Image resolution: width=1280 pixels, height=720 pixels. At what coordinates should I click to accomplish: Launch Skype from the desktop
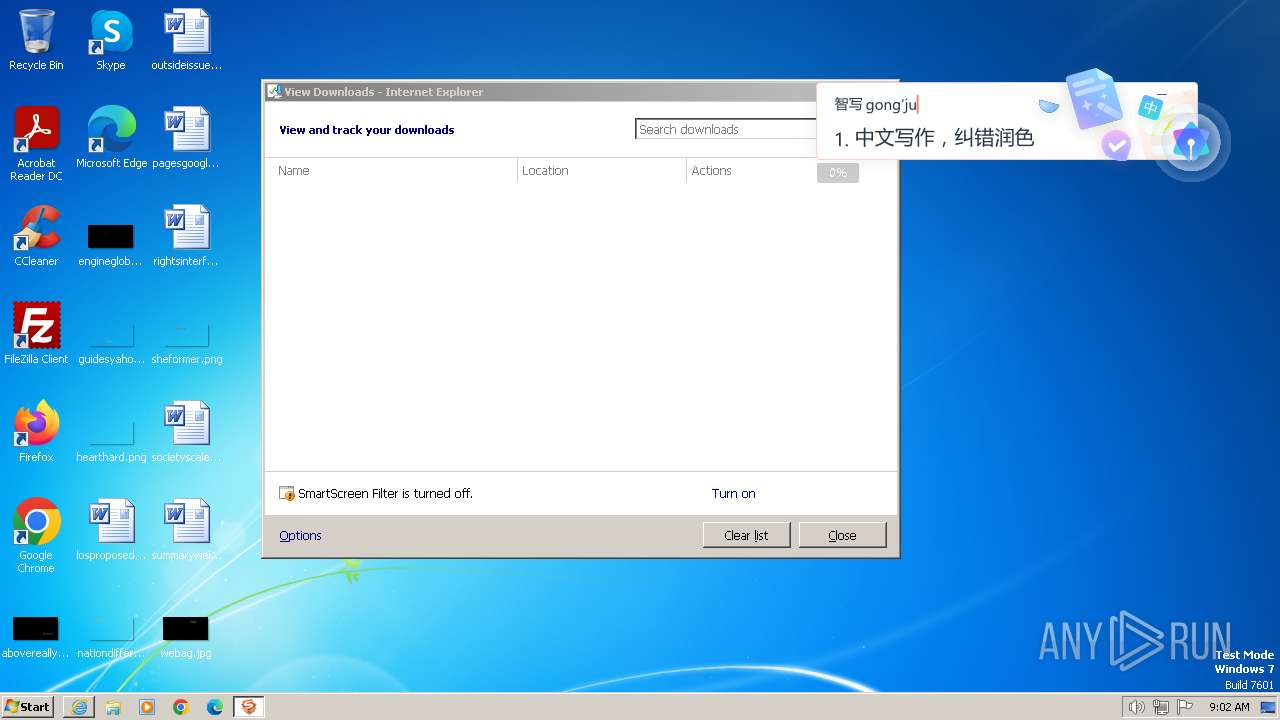(x=111, y=40)
